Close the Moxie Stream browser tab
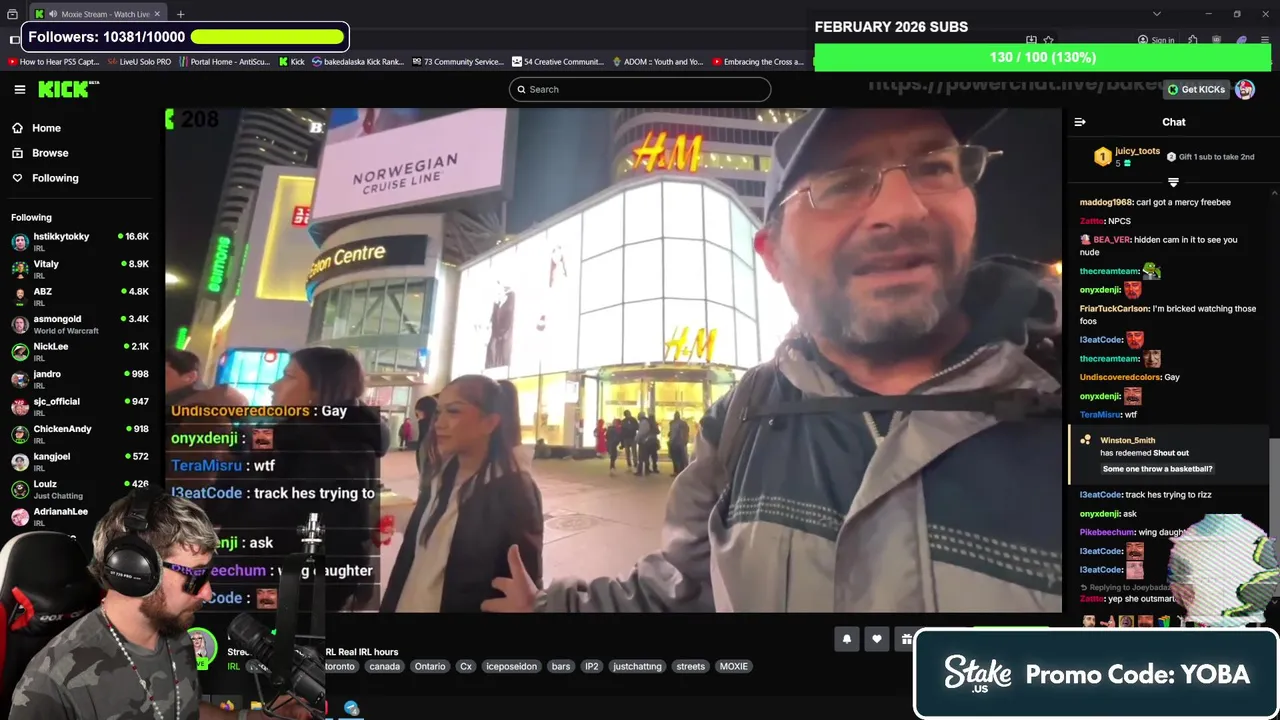 tap(157, 14)
